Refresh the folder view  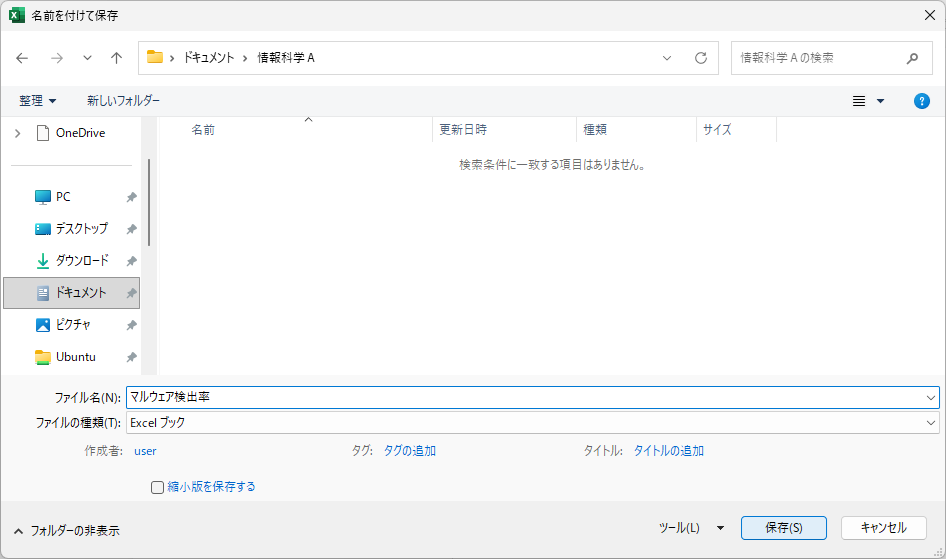pos(700,58)
